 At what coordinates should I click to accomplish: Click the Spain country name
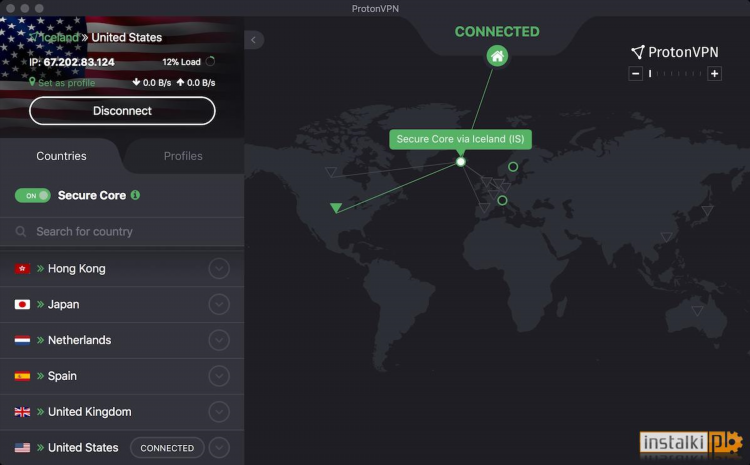click(62, 376)
